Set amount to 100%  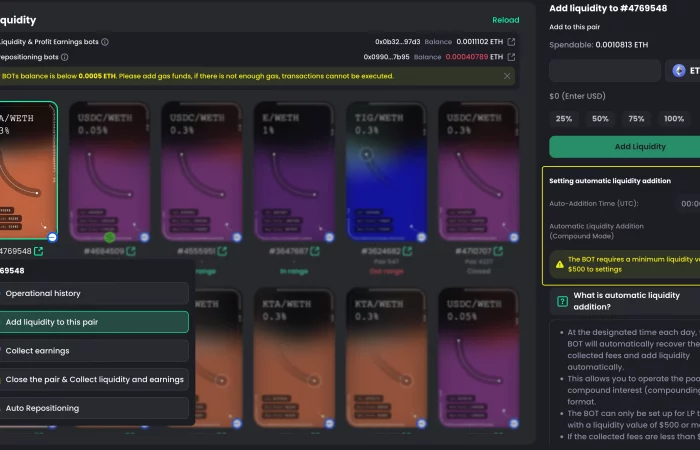pos(674,119)
